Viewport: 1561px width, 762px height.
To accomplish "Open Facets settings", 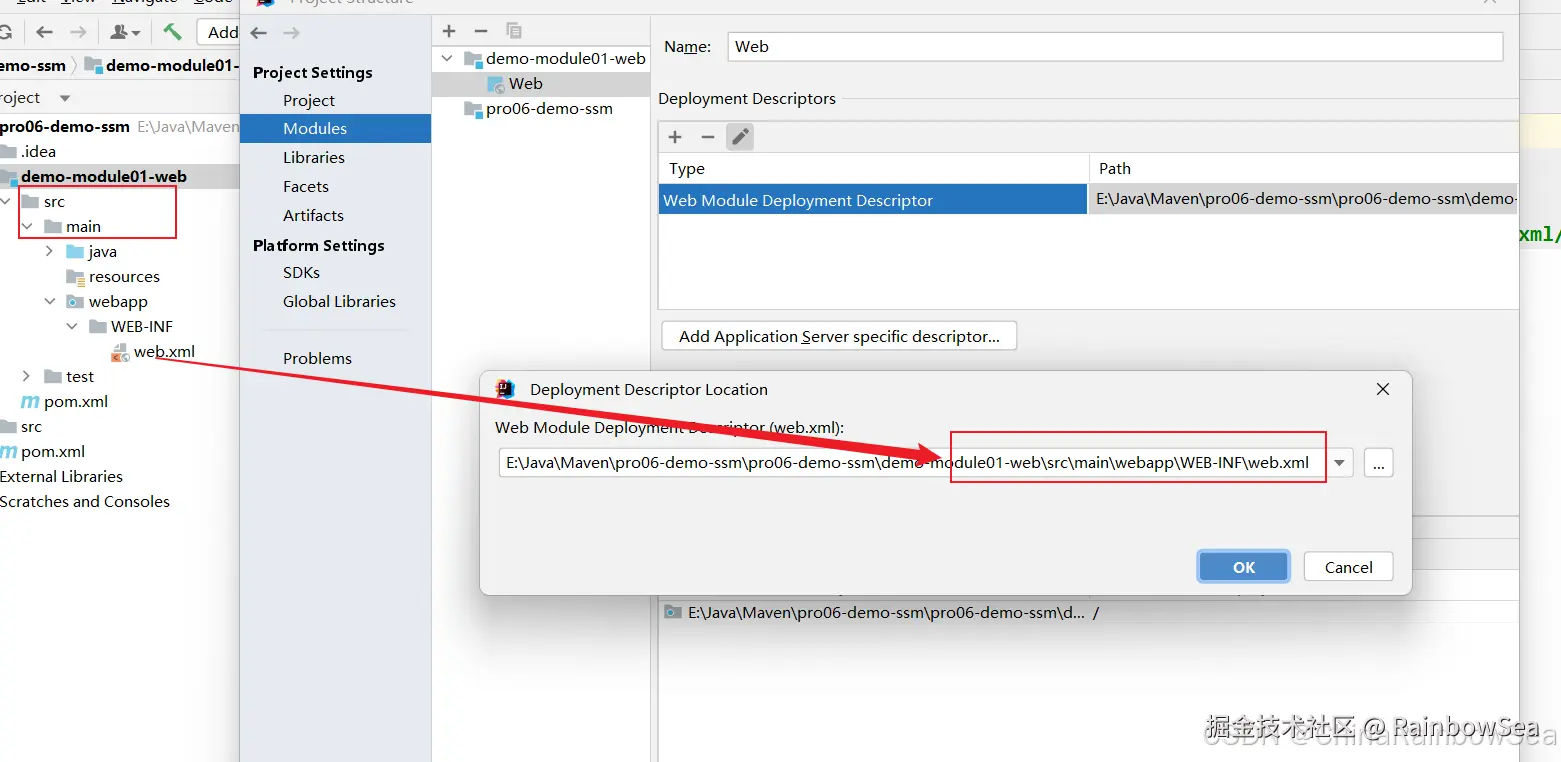I will (x=306, y=186).
